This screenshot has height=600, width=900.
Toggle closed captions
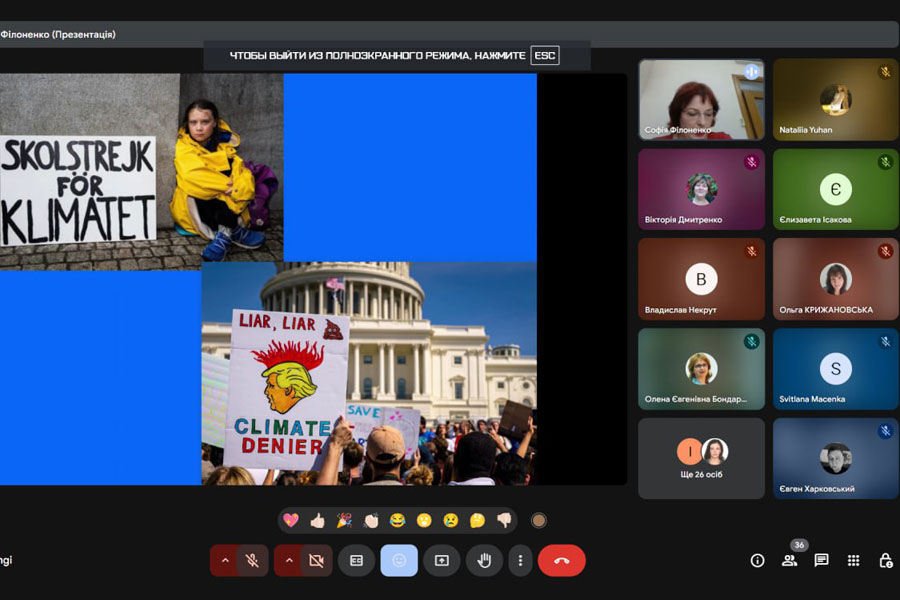click(356, 560)
